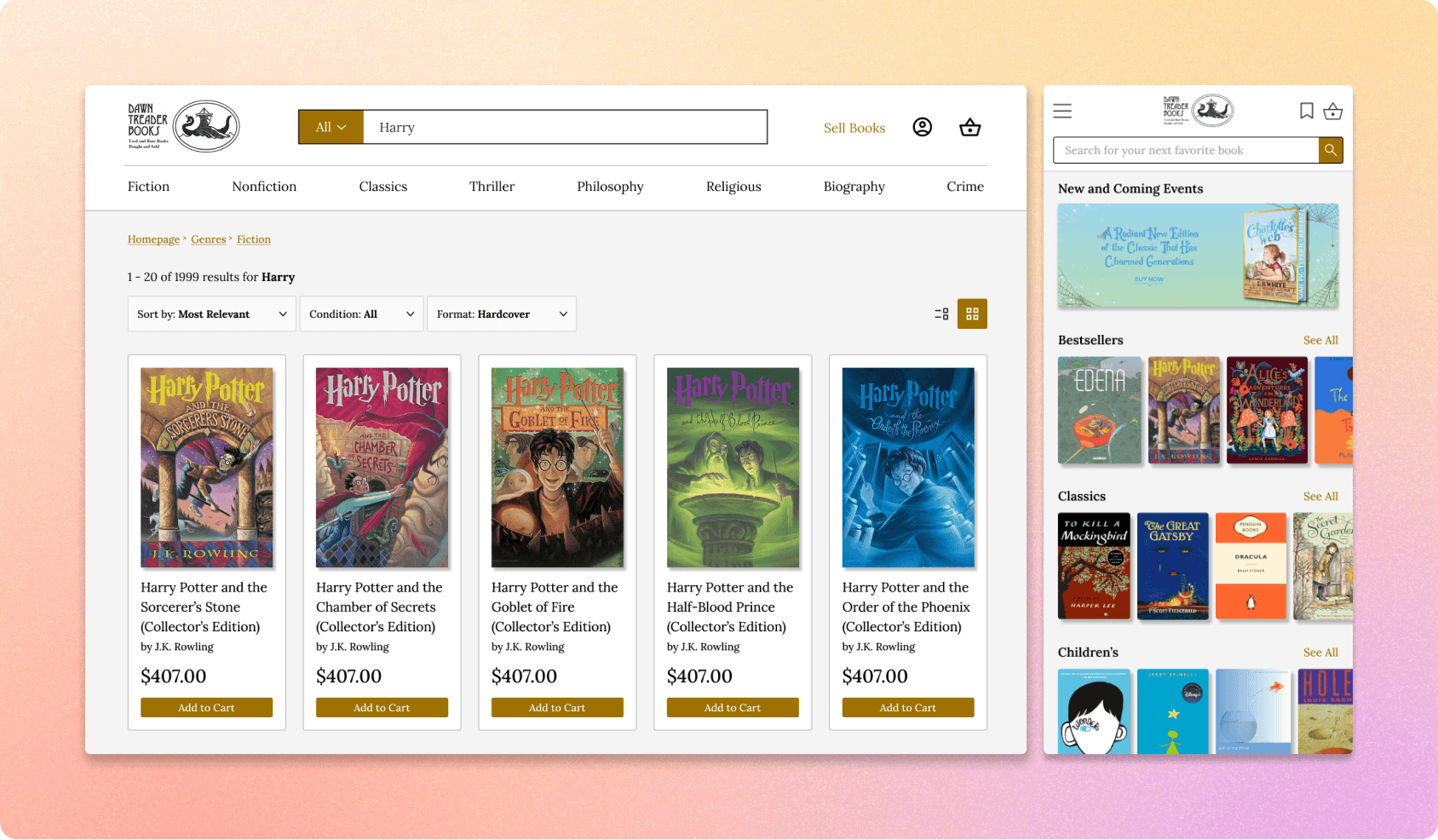This screenshot has width=1438, height=840.
Task: Click the Sell Books link
Action: pyautogui.click(x=854, y=128)
